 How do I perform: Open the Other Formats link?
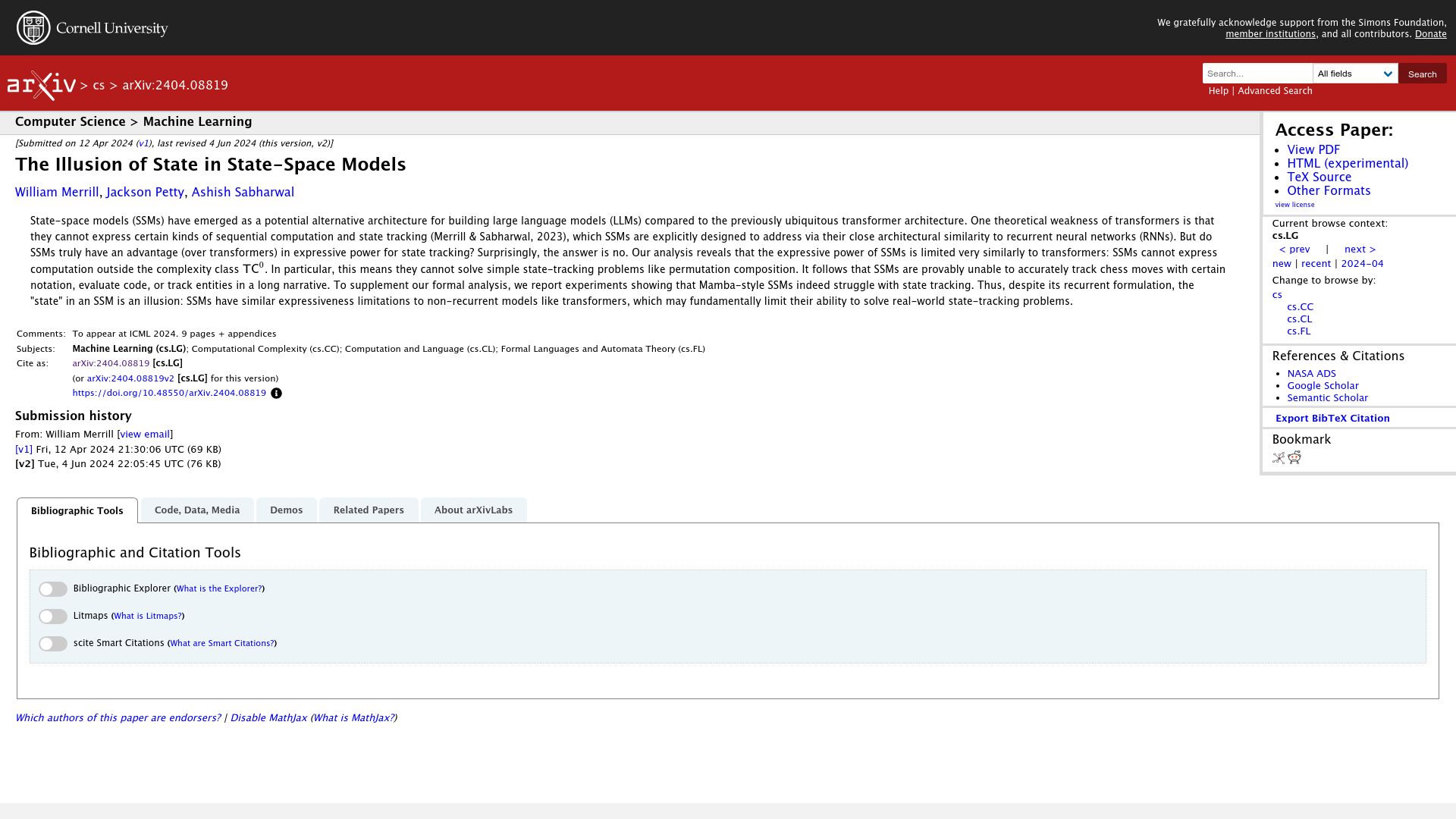[x=1329, y=191]
